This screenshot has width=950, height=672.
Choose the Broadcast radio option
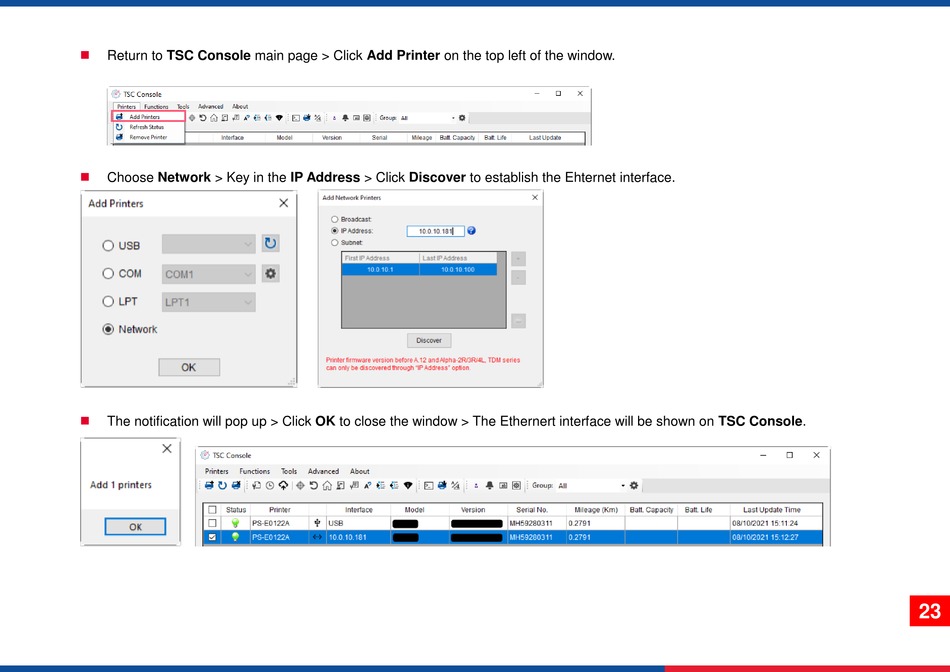coord(334,219)
